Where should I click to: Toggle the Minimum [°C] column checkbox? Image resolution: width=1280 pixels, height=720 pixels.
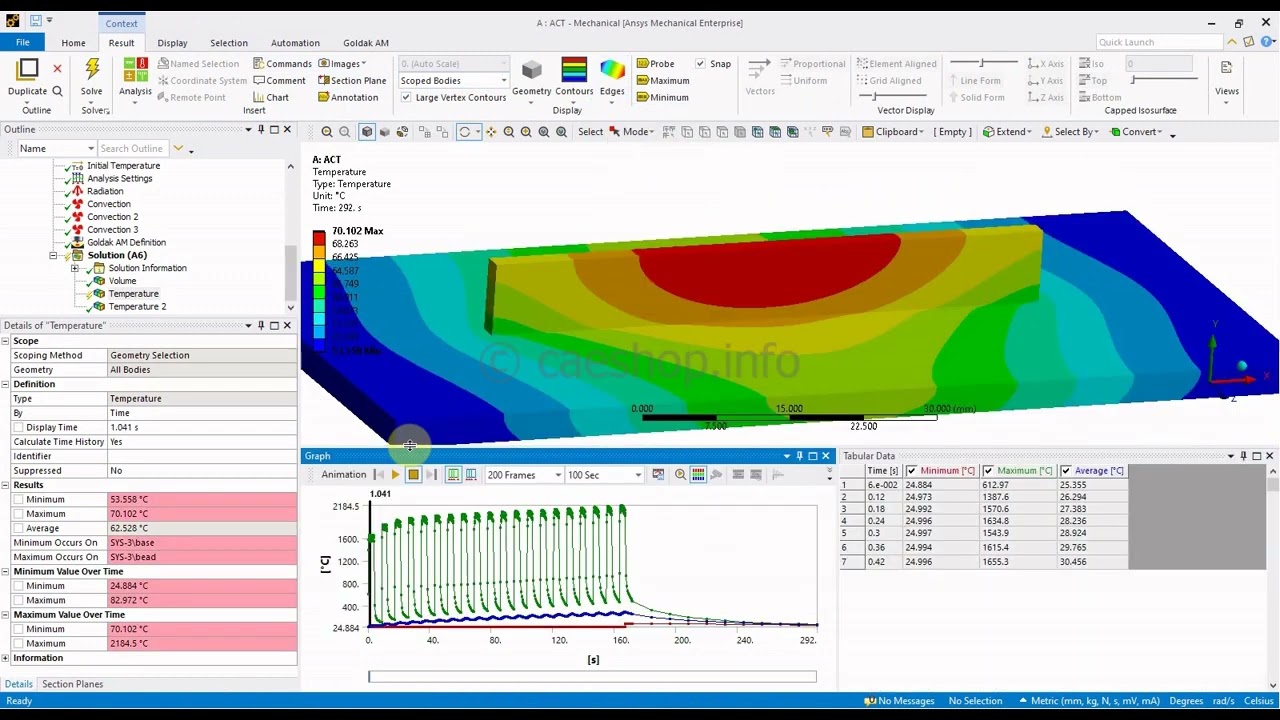click(x=911, y=471)
